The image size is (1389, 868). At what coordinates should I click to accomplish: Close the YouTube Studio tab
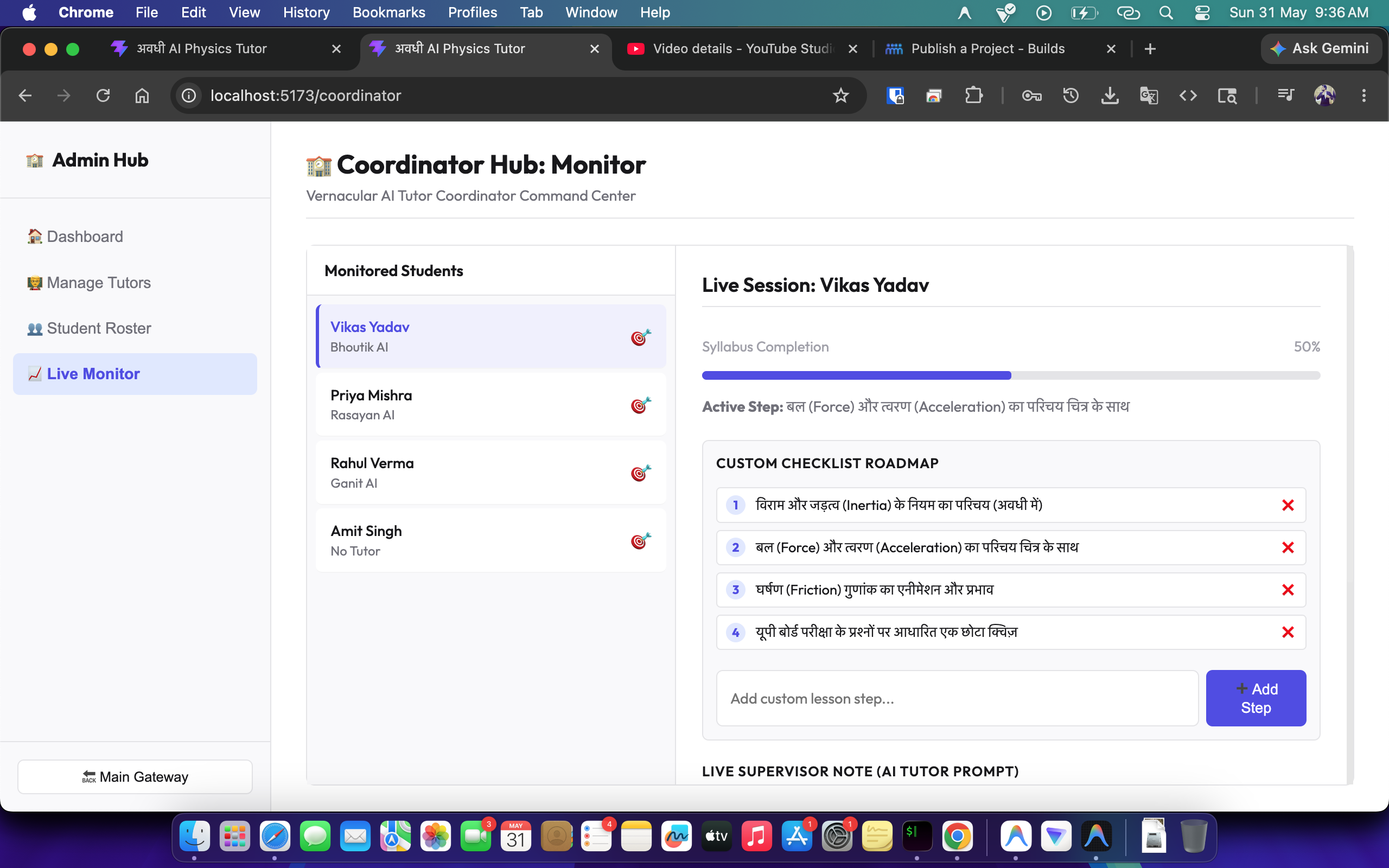[852, 49]
